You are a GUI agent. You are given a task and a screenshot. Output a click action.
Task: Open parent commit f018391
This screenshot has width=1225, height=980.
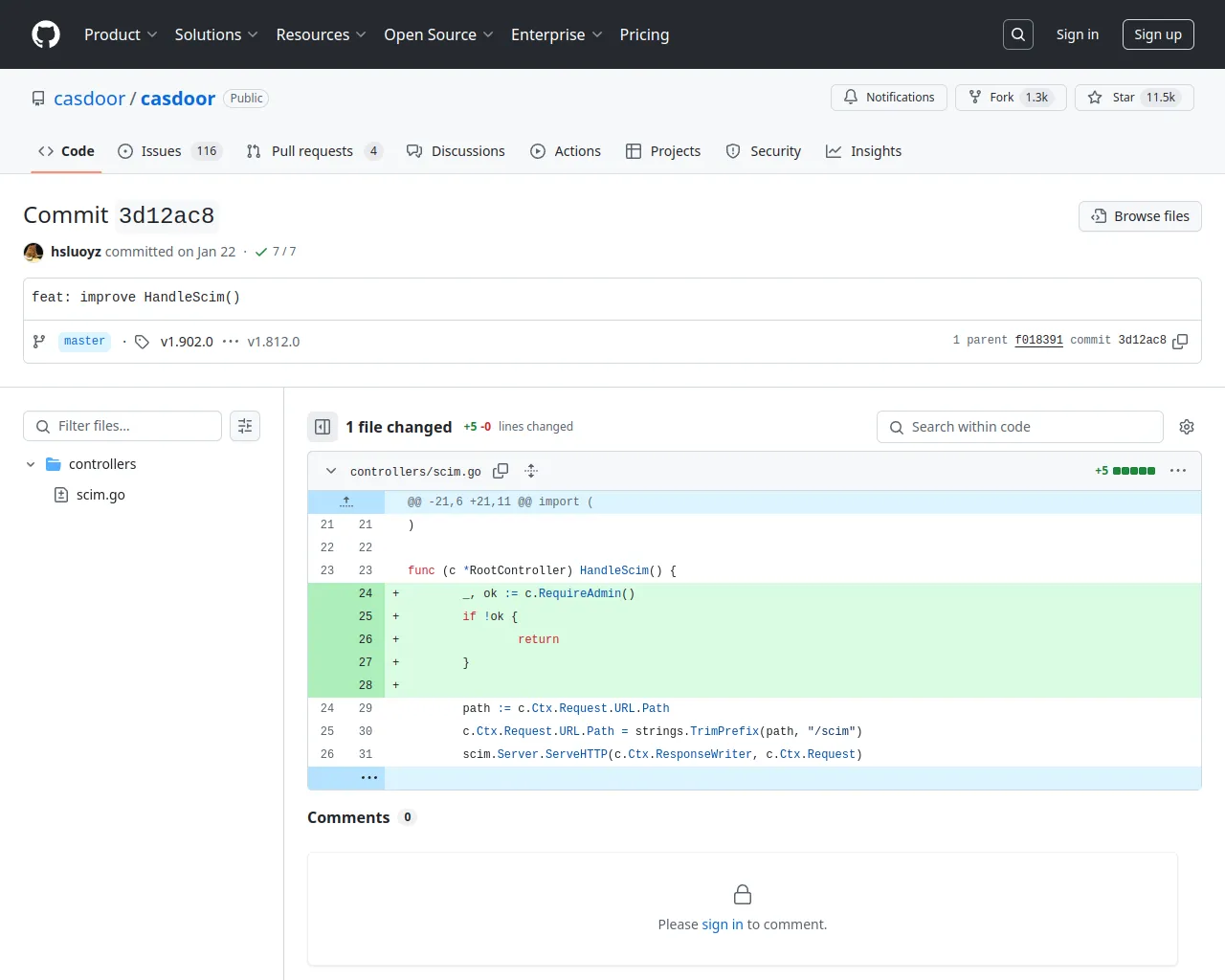(x=1038, y=341)
